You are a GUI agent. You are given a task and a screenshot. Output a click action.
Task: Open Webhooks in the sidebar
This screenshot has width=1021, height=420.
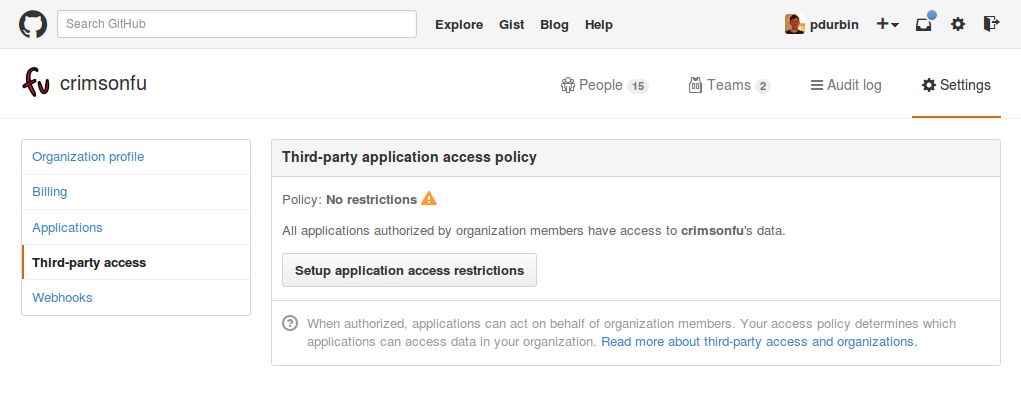136,298
